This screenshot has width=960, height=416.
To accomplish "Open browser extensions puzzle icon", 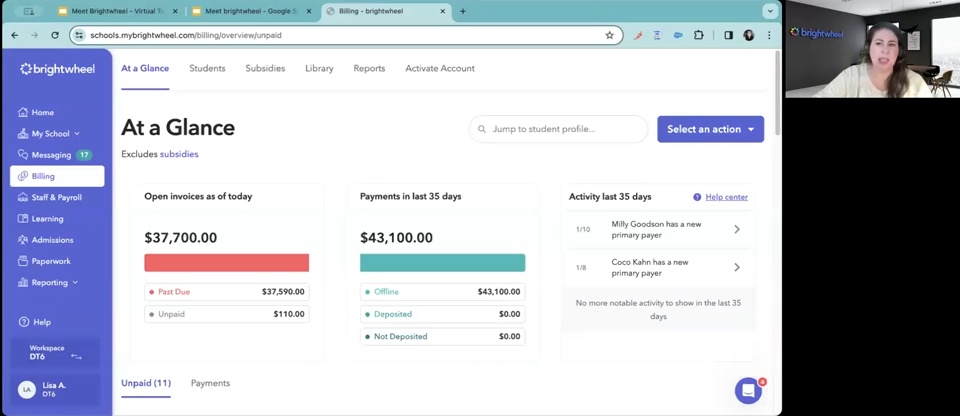I will tap(699, 36).
